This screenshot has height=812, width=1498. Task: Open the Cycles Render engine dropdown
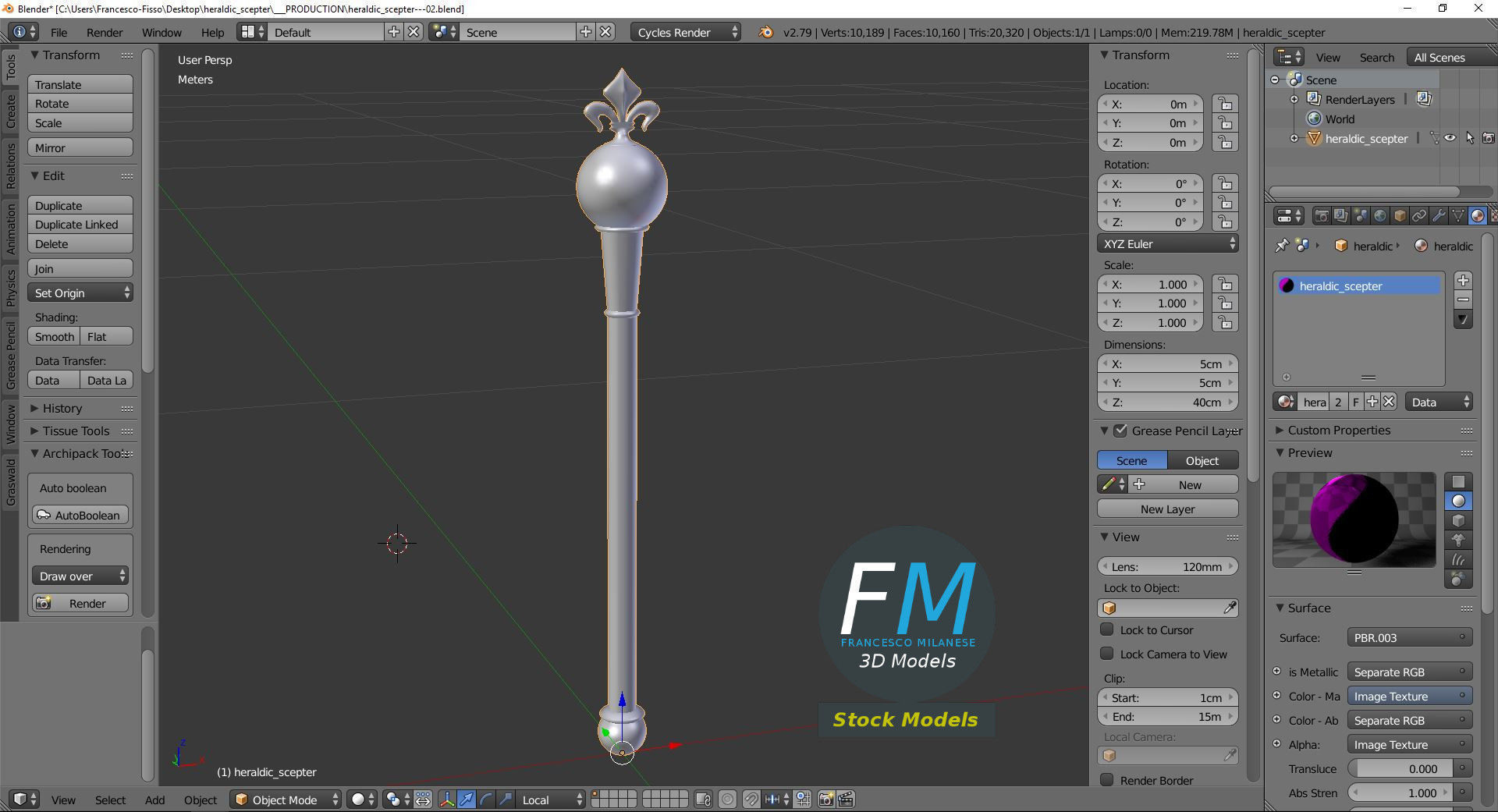(x=685, y=32)
